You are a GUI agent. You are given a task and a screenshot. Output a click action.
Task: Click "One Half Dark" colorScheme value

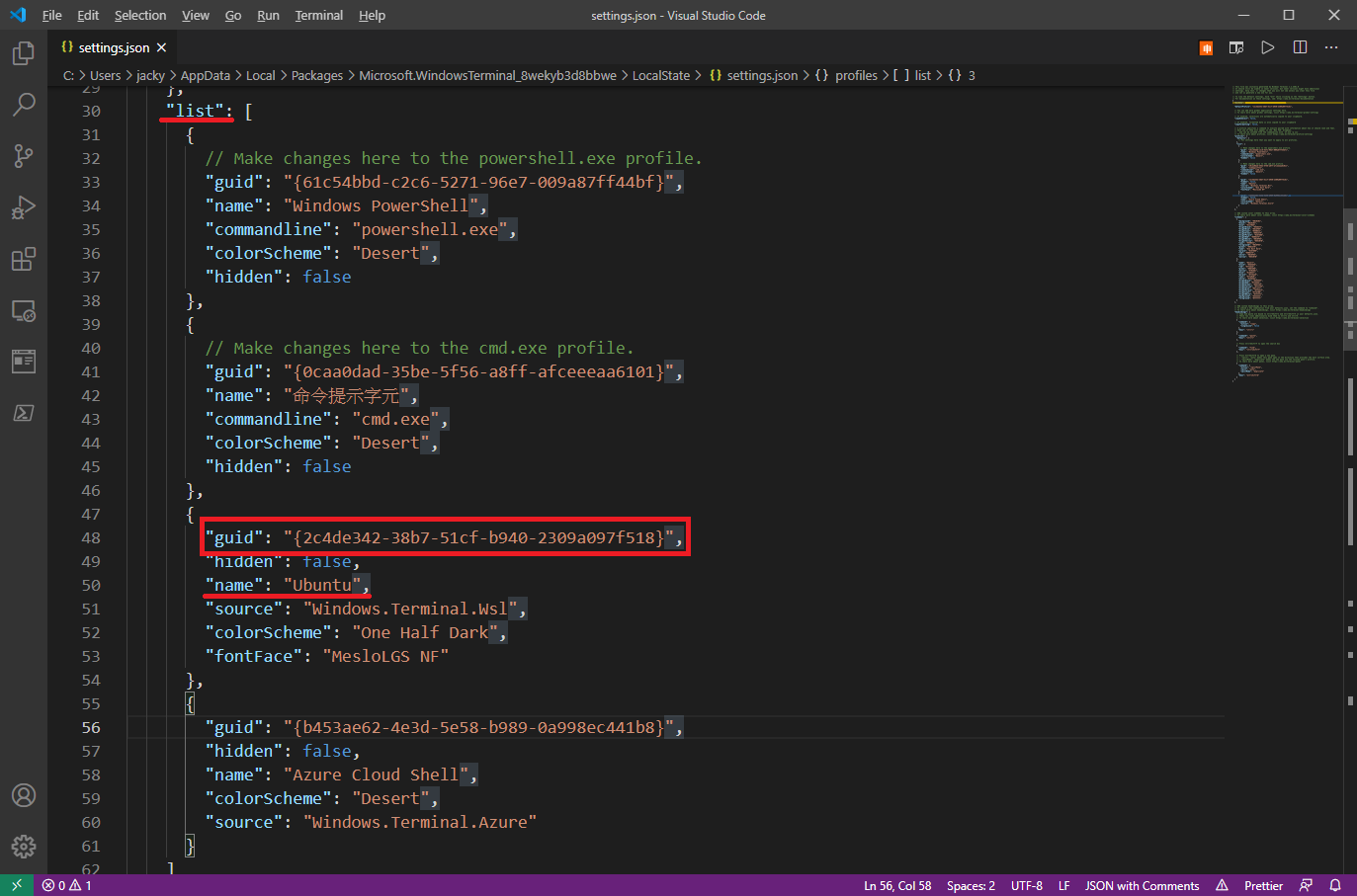point(425,632)
